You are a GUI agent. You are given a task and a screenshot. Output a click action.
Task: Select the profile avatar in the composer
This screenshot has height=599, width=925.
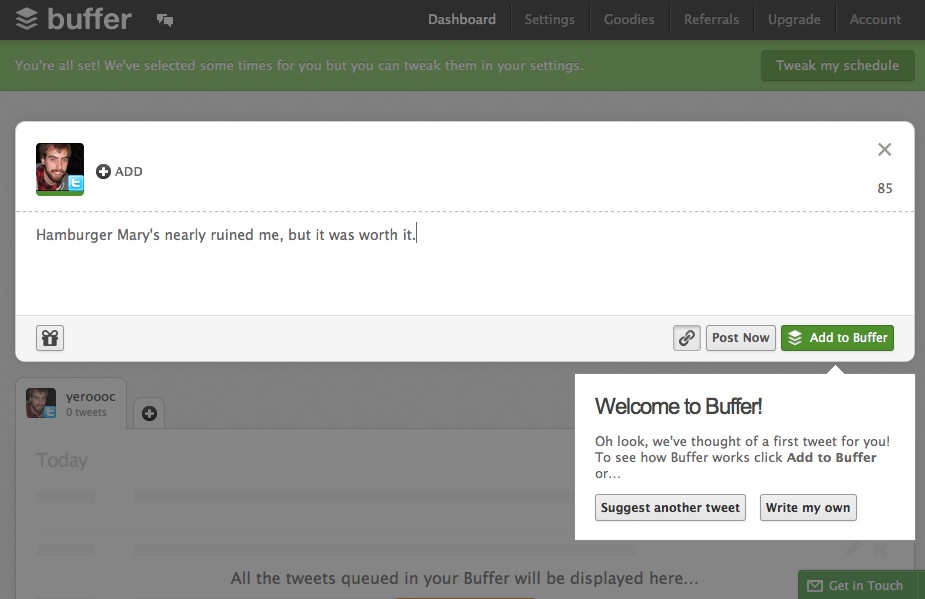click(x=60, y=169)
